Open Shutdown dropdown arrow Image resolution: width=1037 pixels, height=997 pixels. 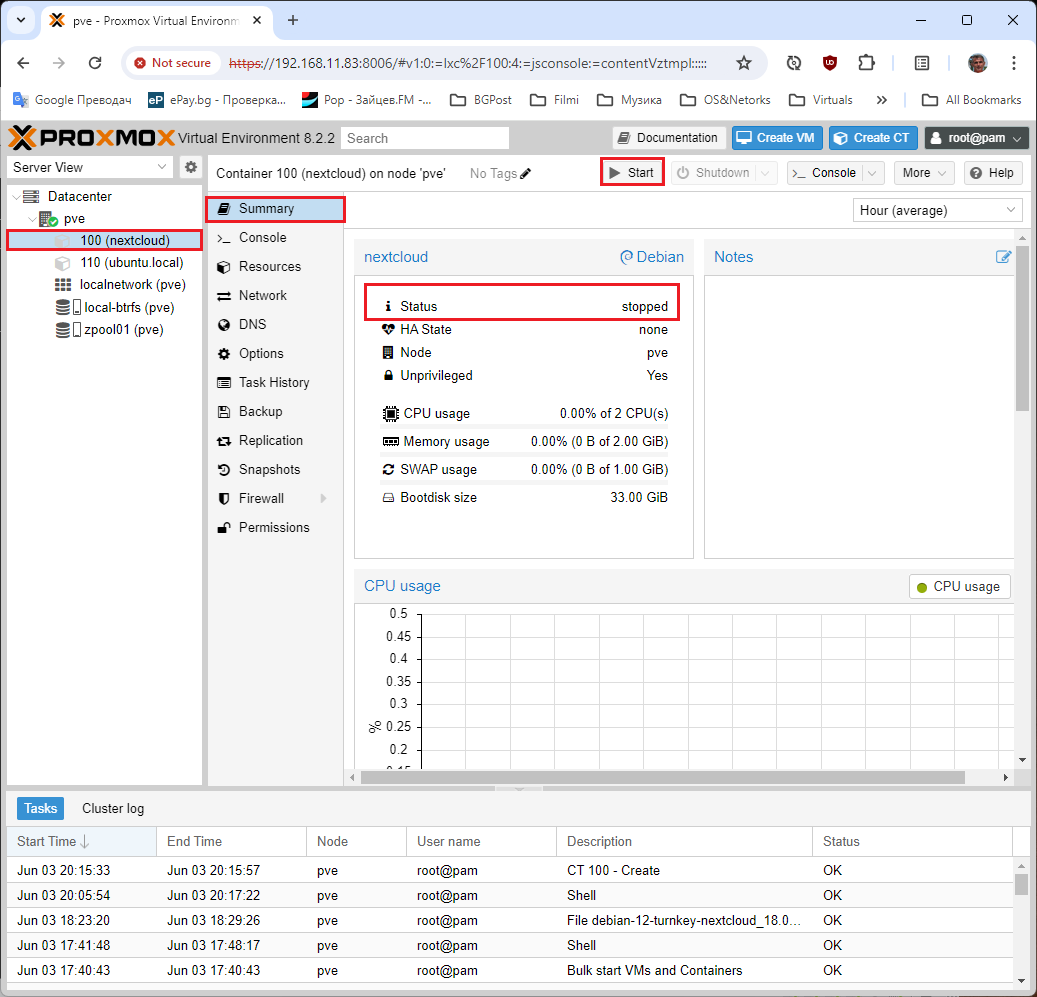(765, 173)
